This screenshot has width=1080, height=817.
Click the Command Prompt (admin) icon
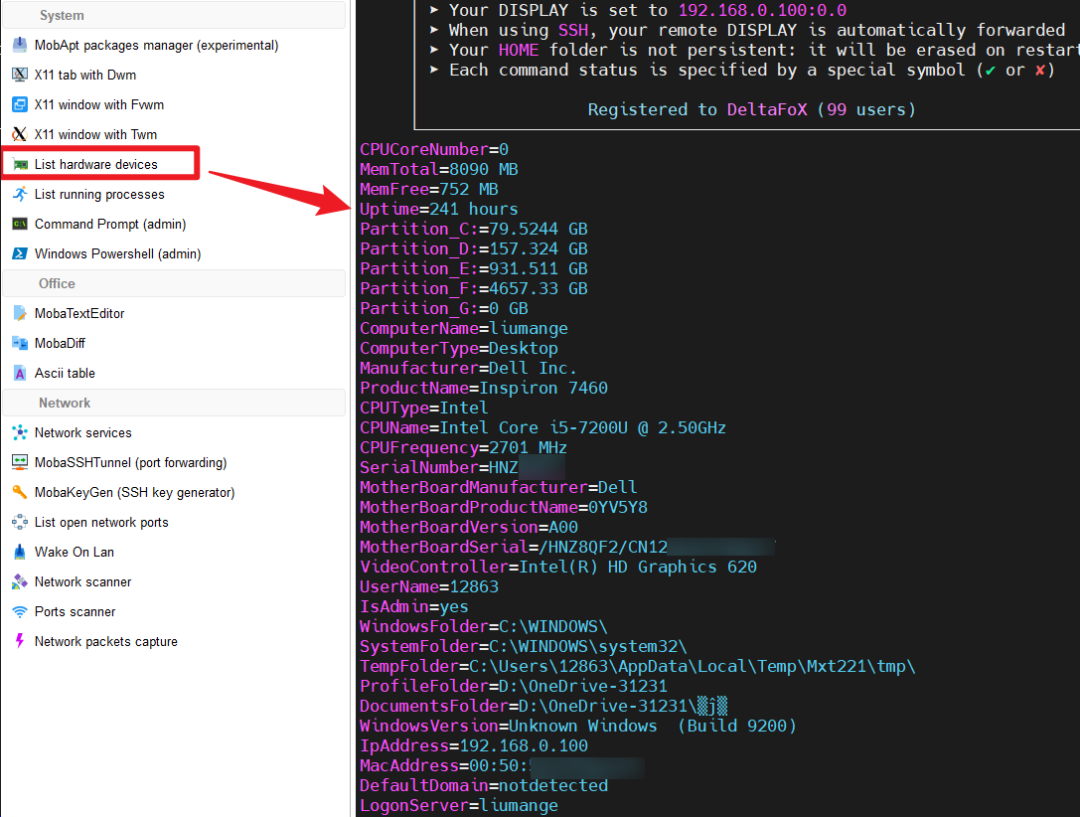pos(20,224)
